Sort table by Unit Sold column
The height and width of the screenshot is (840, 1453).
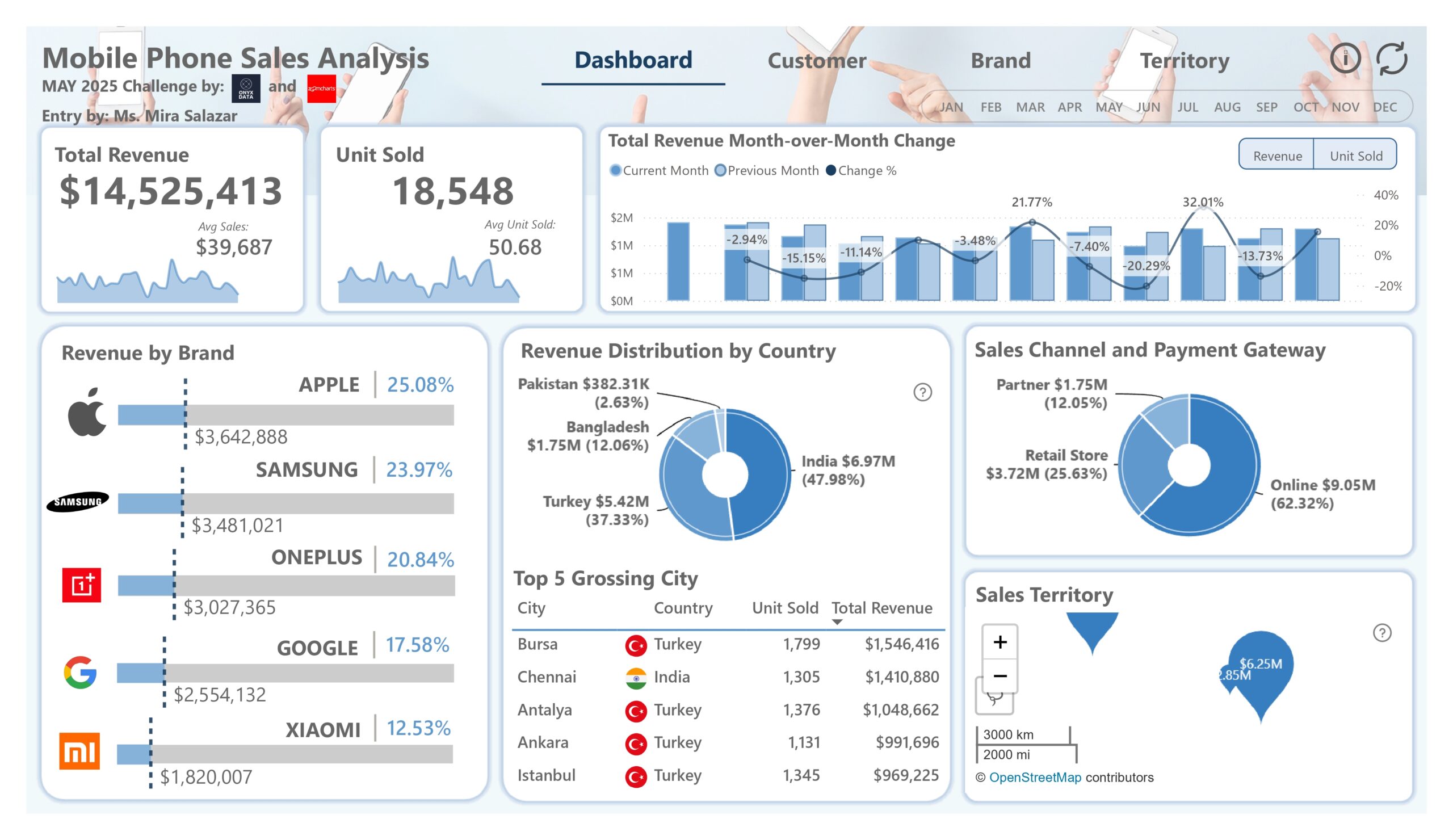point(785,608)
